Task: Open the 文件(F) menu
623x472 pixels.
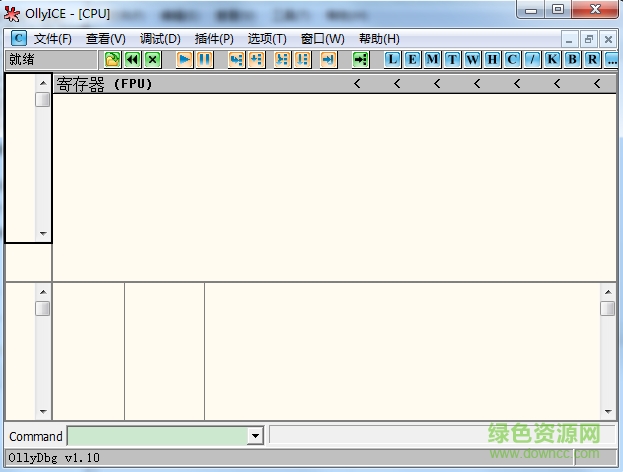Action: tap(52, 39)
